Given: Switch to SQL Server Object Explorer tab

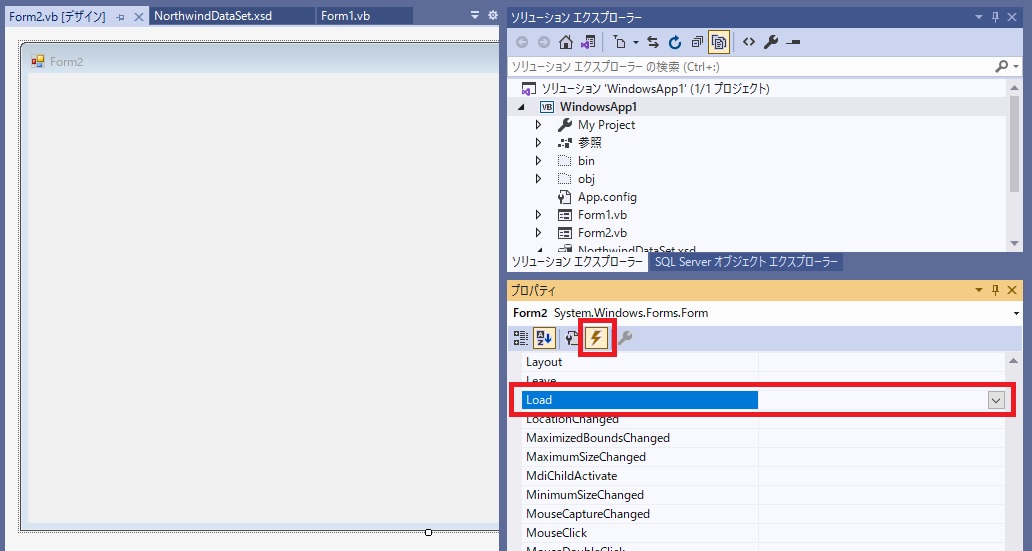Looking at the screenshot, I should (x=746, y=262).
